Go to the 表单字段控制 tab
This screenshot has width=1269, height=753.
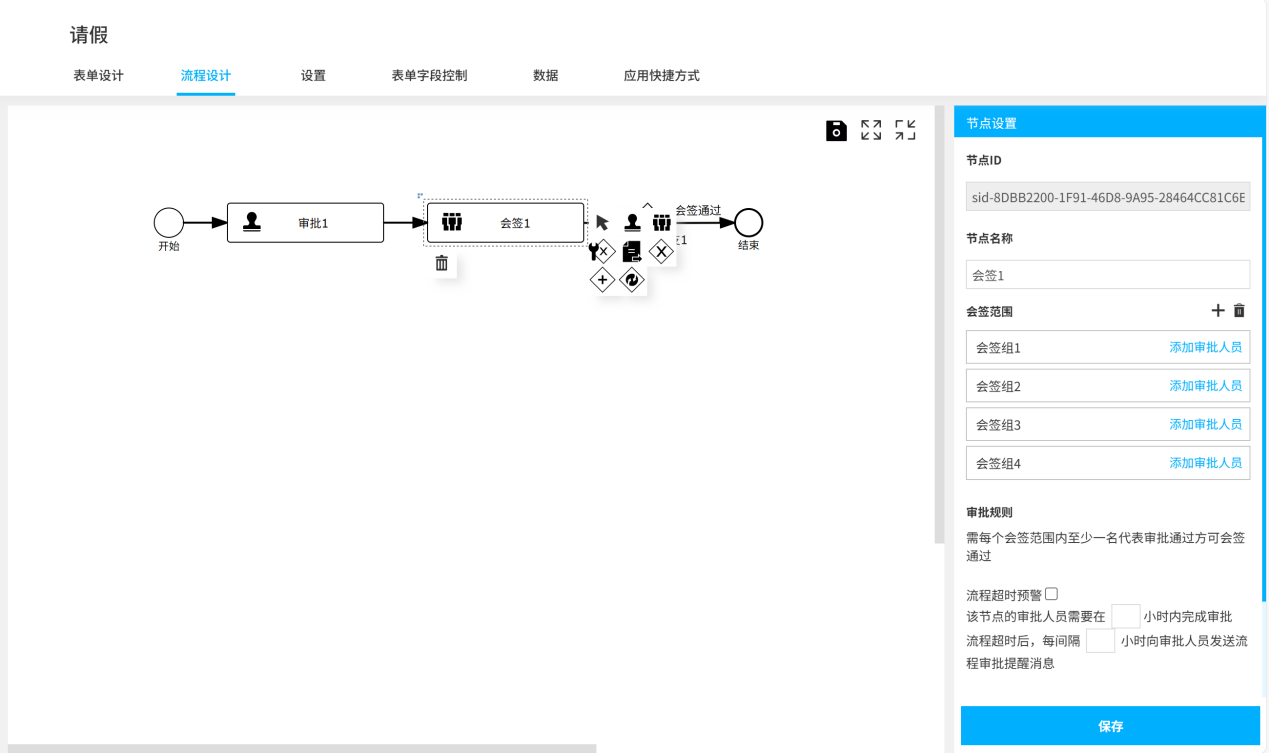click(x=429, y=75)
